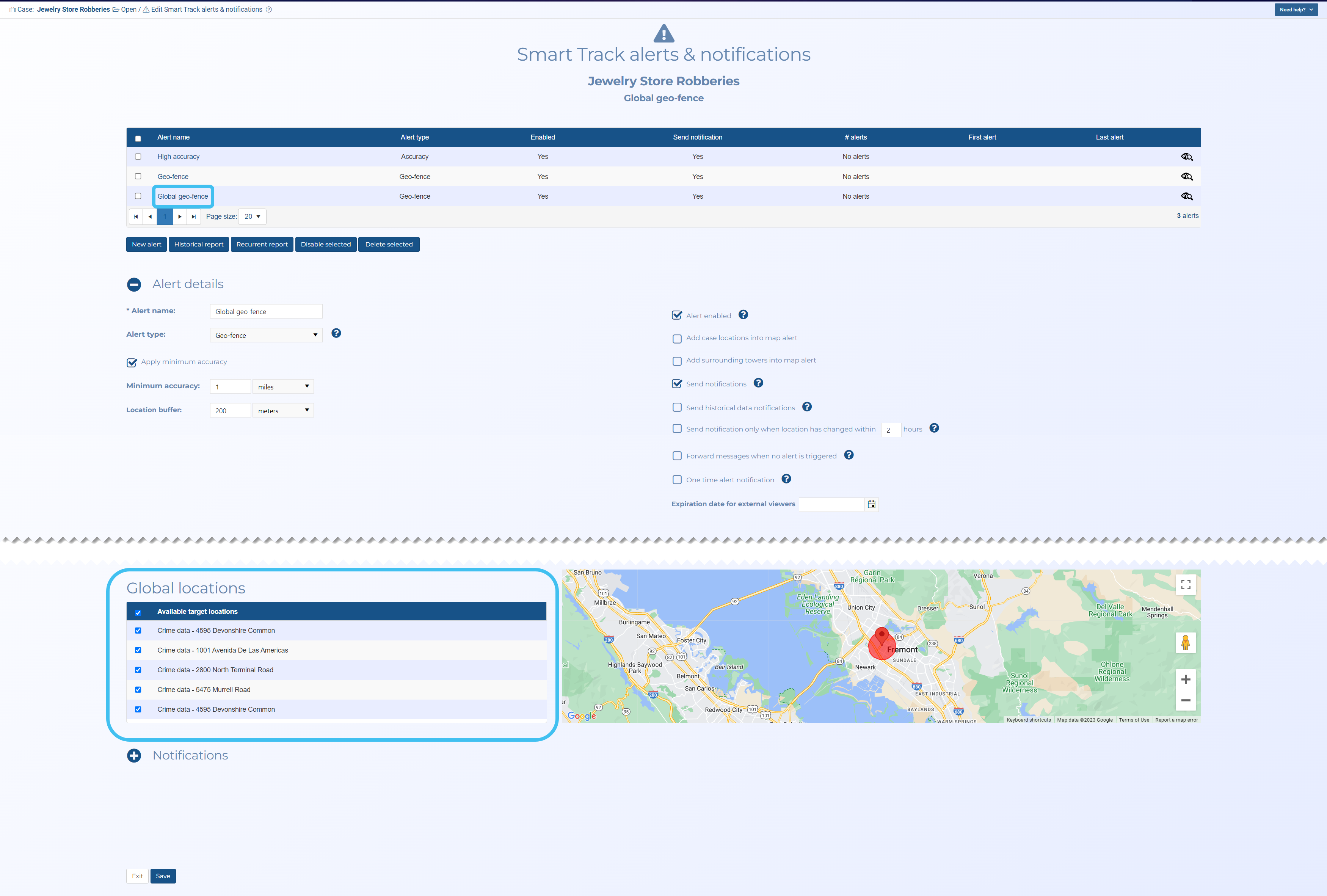Screen dimensions: 1327x896
Task: Zoom in on the map
Action: point(1186,679)
